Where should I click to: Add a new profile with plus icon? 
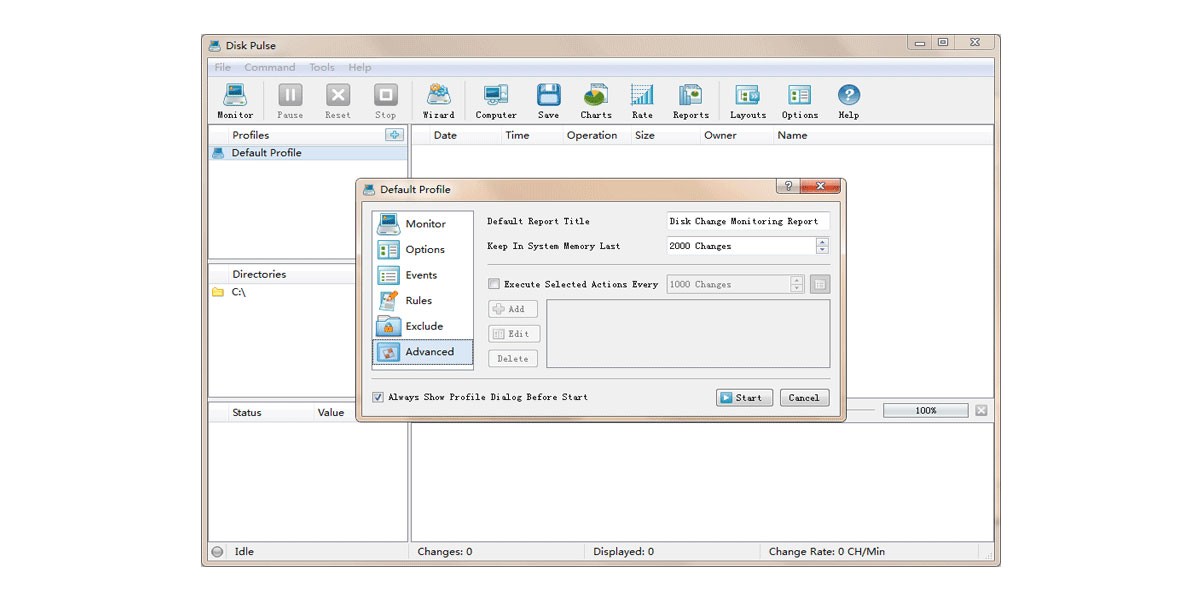coord(394,135)
